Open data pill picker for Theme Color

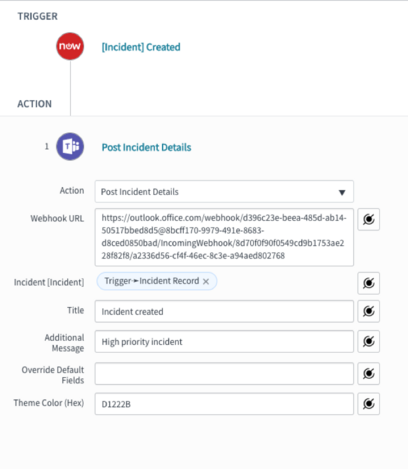(369, 404)
